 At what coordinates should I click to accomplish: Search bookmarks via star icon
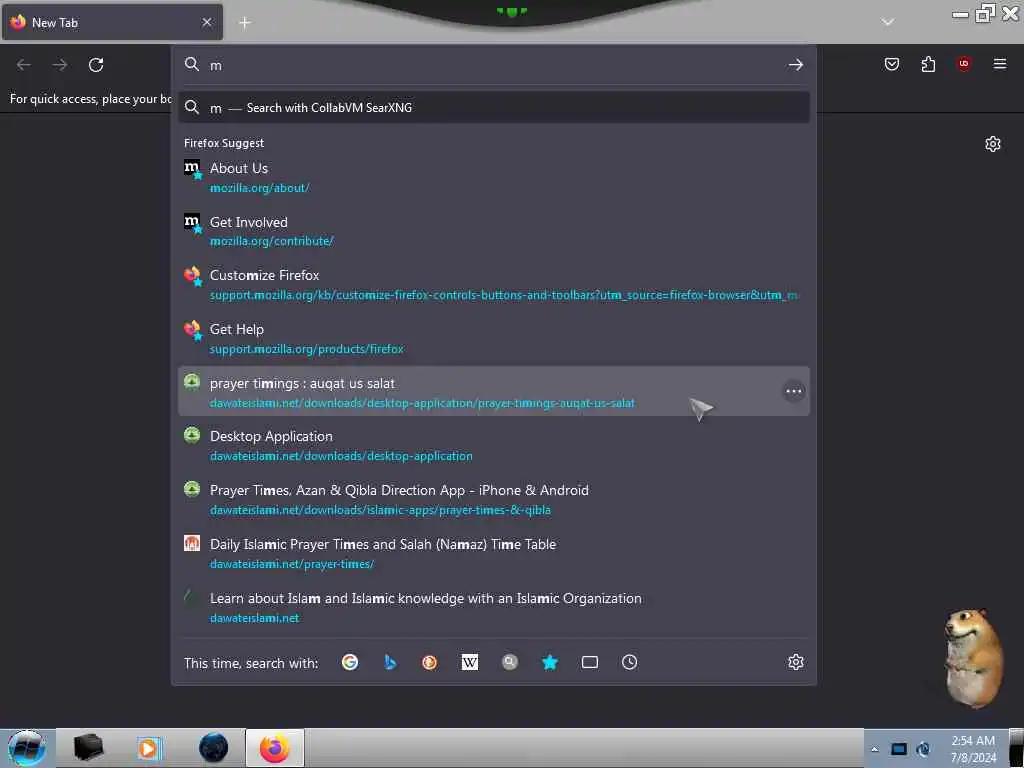coord(550,662)
